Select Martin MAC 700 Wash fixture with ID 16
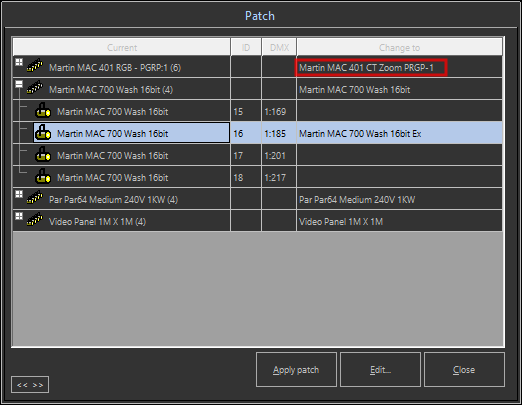Image resolution: width=522 pixels, height=405 pixels. click(257, 133)
